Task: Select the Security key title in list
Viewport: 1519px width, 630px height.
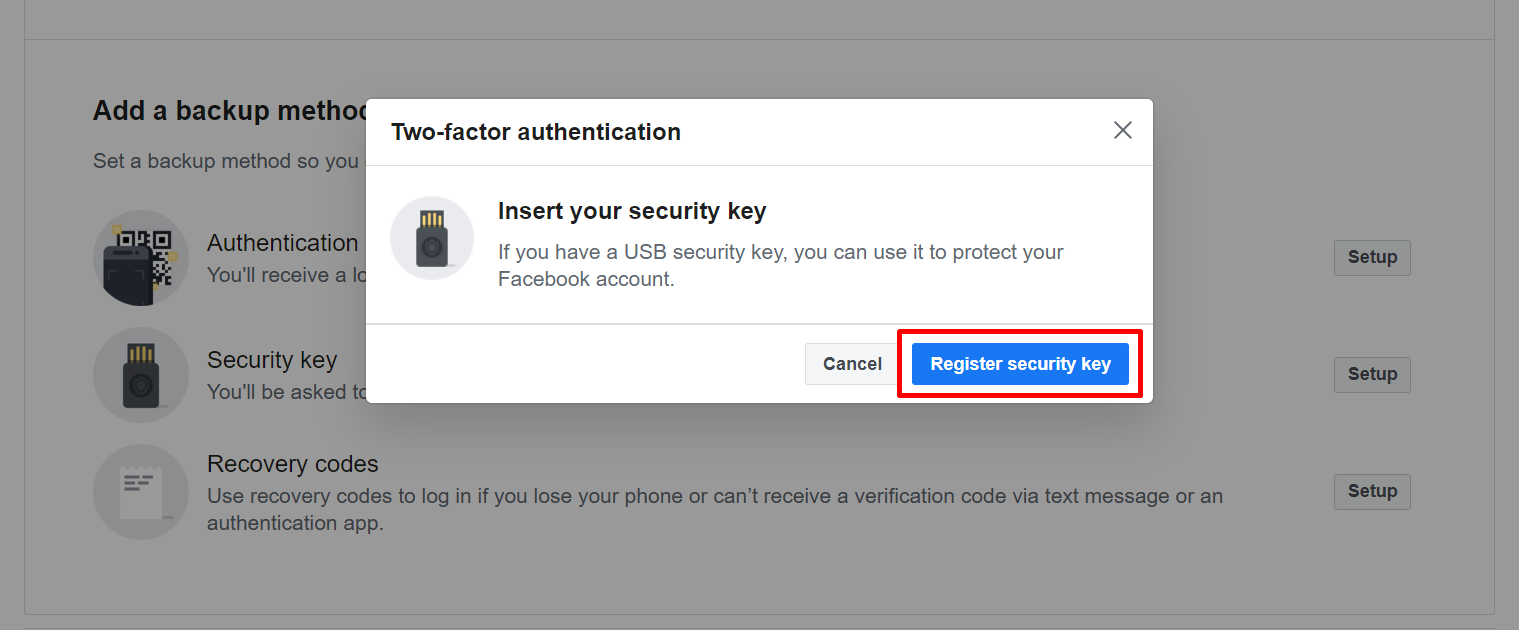Action: tap(272, 360)
